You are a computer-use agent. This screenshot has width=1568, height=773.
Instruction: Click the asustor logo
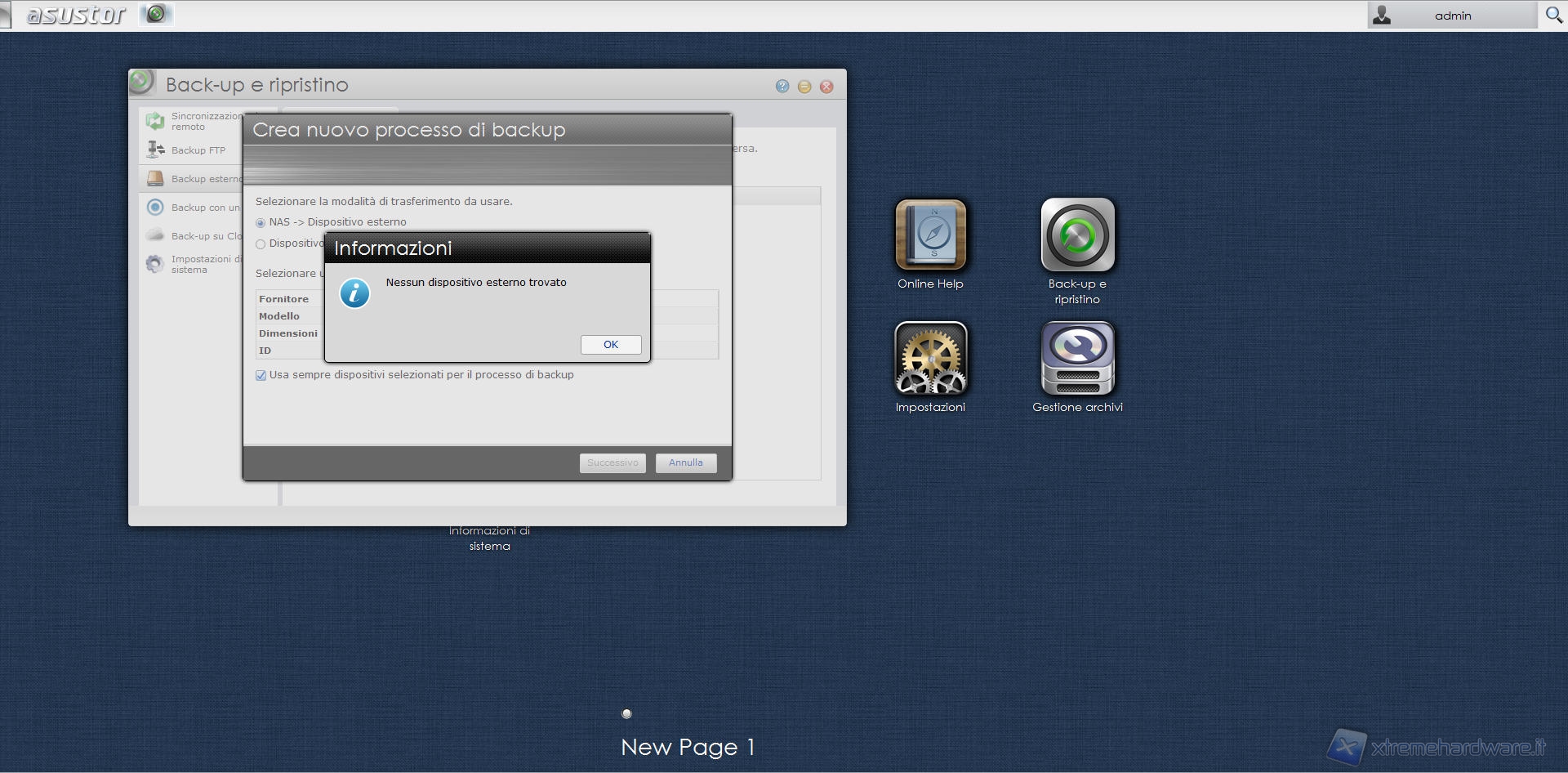coord(76,15)
